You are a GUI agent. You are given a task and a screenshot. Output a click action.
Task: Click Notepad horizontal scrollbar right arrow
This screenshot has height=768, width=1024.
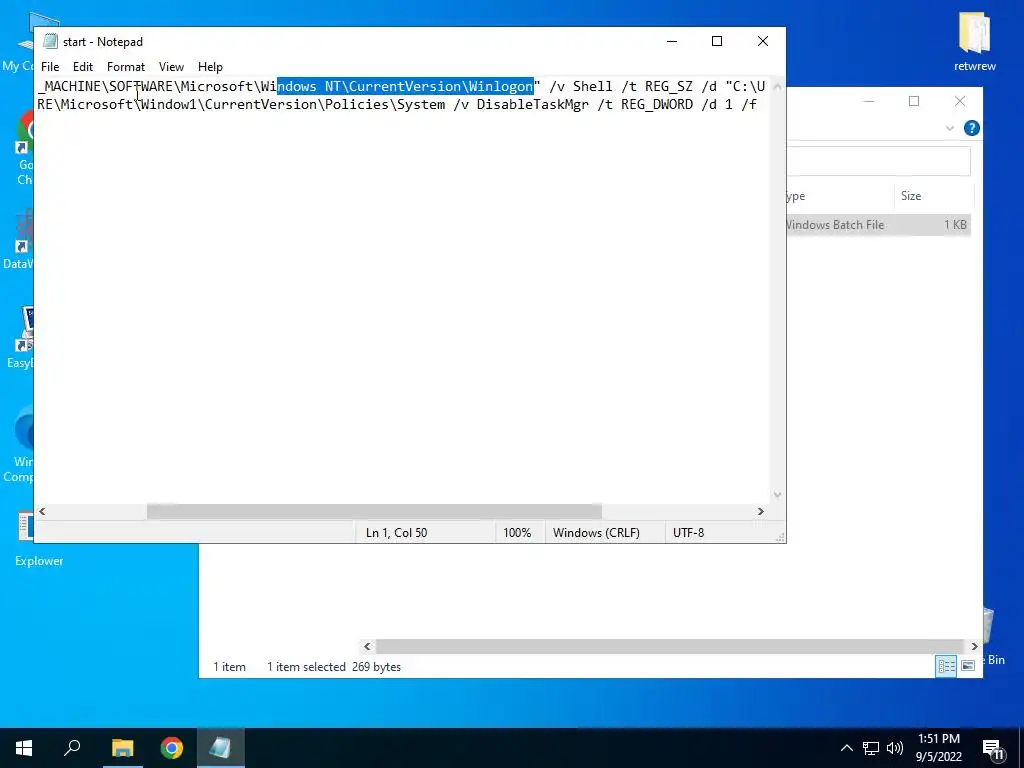761,511
